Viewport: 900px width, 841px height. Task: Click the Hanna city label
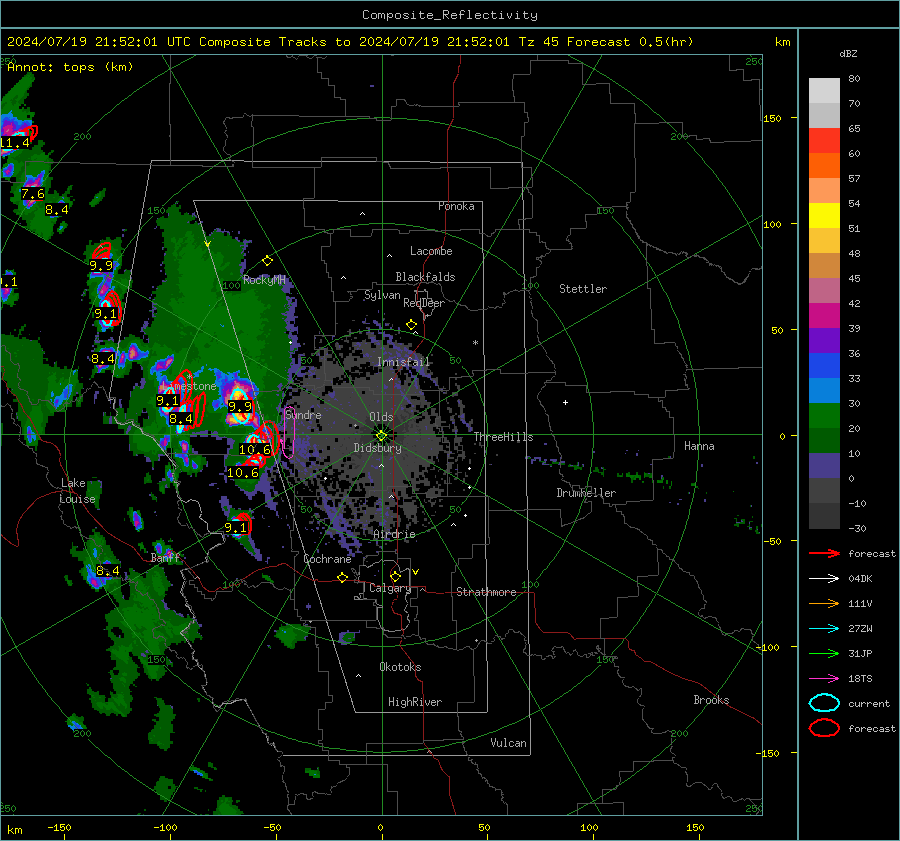pyautogui.click(x=699, y=446)
